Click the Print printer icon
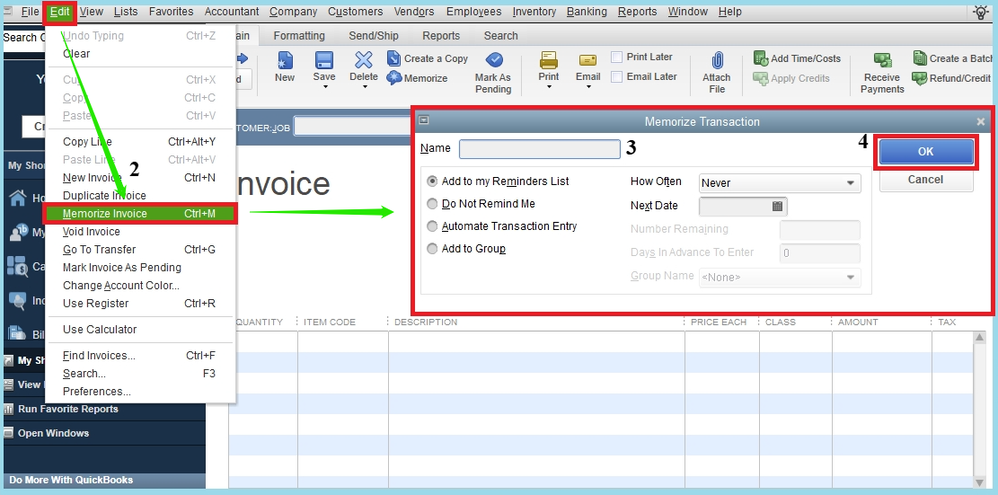Image resolution: width=998 pixels, height=495 pixels. click(548, 60)
